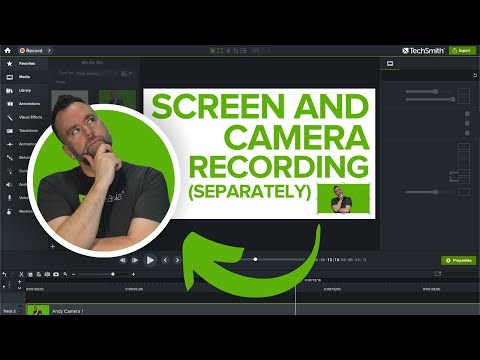Click the plus button below Media Bin
The image size is (480, 360).
click(x=53, y=247)
